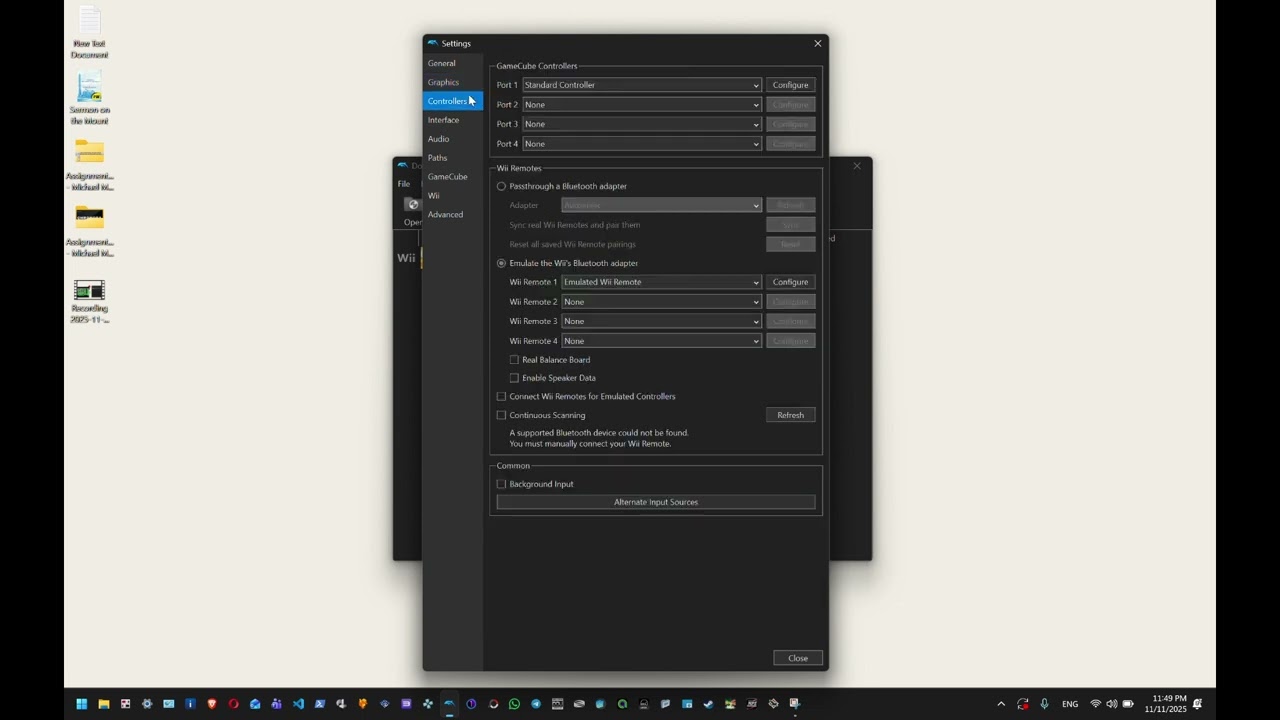Click Refresh next to Continuous Scanning

(x=791, y=415)
